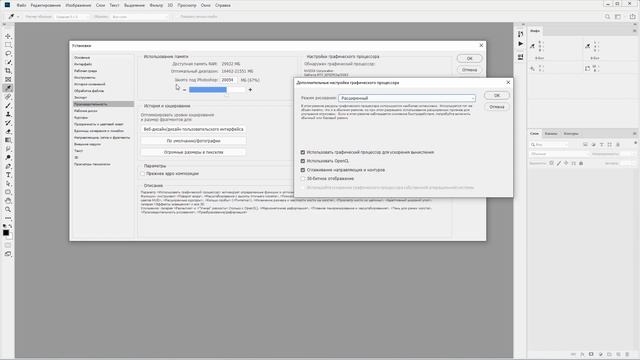Open the Eyedropper tool preset picker

pyautogui.click(x=13, y=17)
